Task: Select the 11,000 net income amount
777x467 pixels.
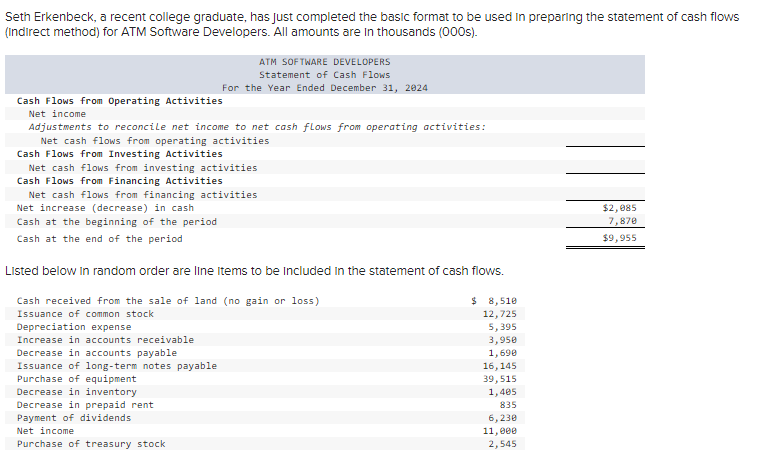Action: pyautogui.click(x=500, y=431)
